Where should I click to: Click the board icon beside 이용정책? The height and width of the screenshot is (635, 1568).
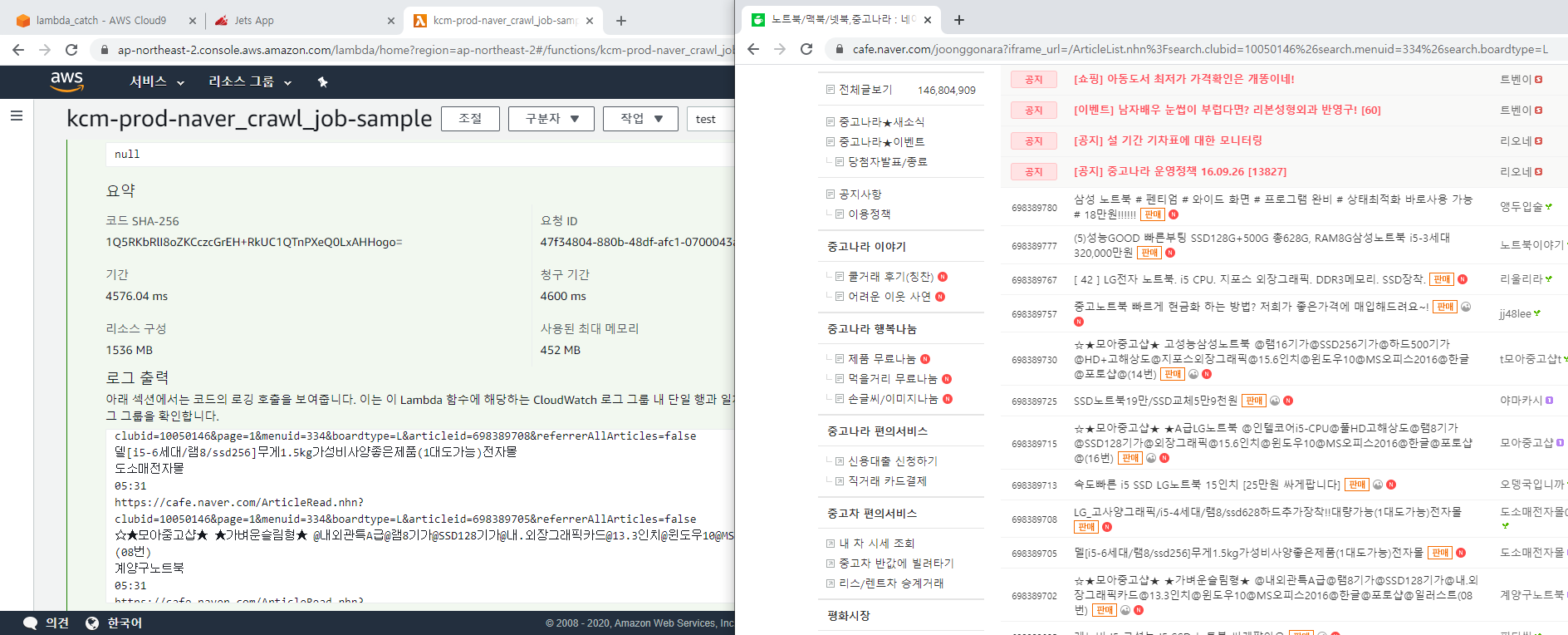click(x=840, y=214)
